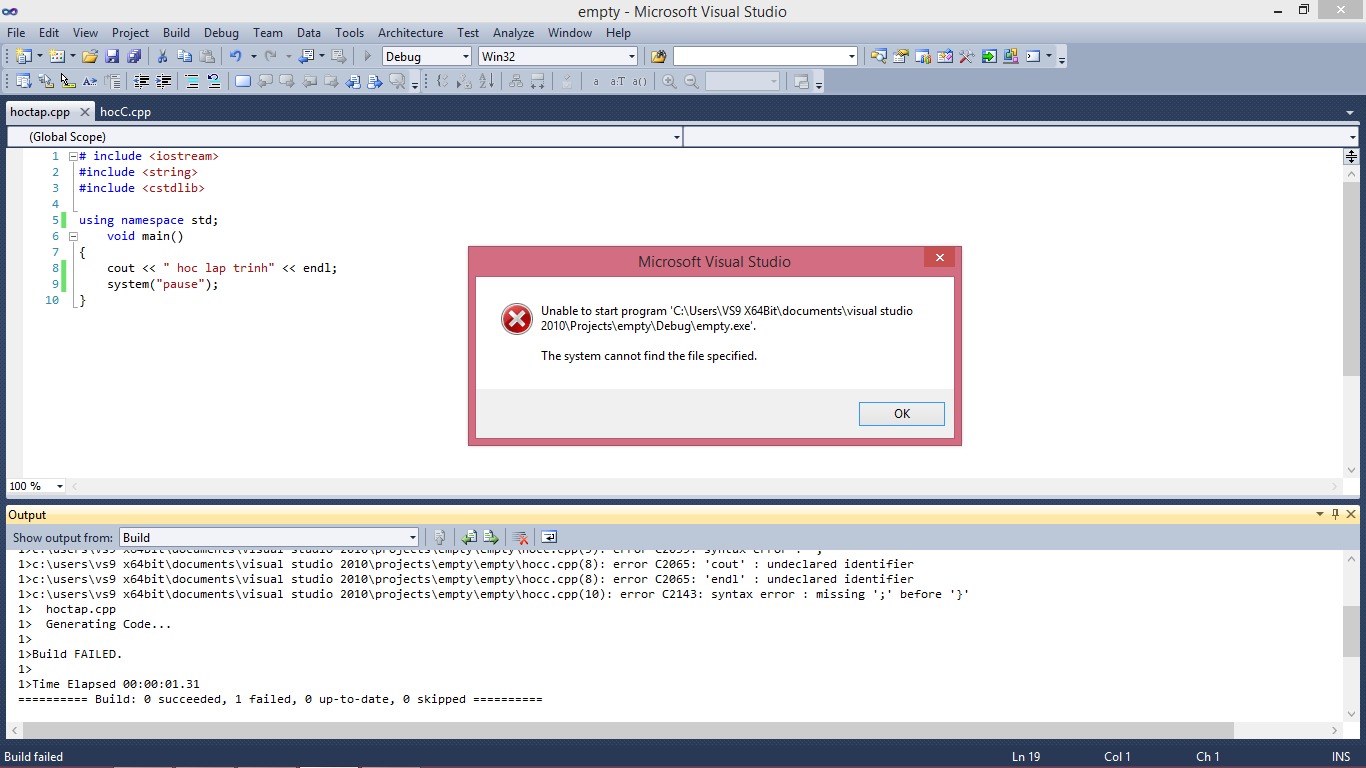This screenshot has height=768, width=1366.
Task: Switch to the hocC.cpp tab
Action: (x=125, y=112)
